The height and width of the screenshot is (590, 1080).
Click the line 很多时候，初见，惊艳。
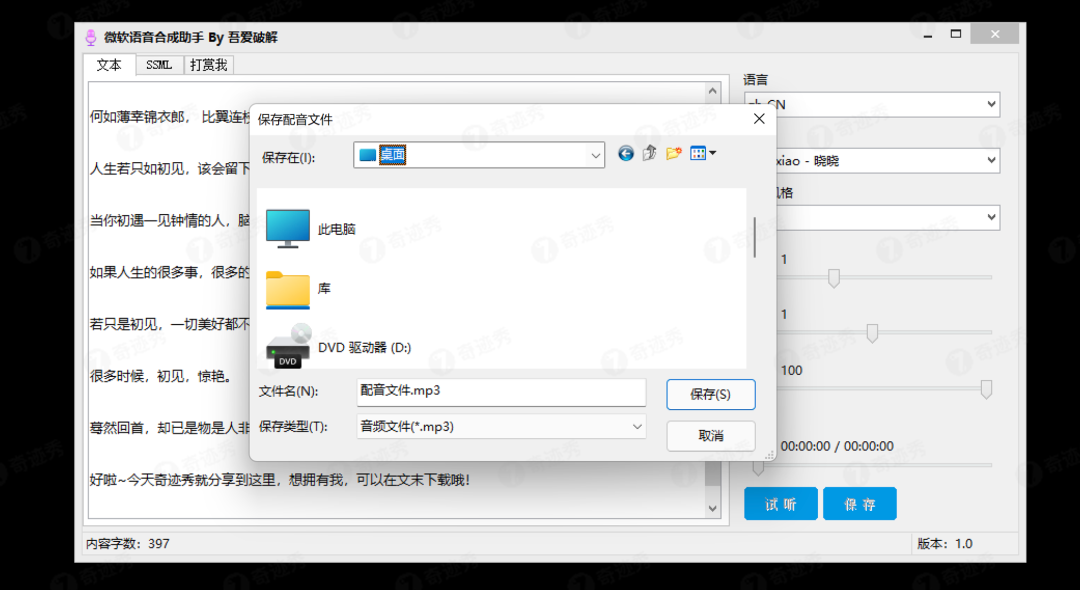pyautogui.click(x=161, y=376)
